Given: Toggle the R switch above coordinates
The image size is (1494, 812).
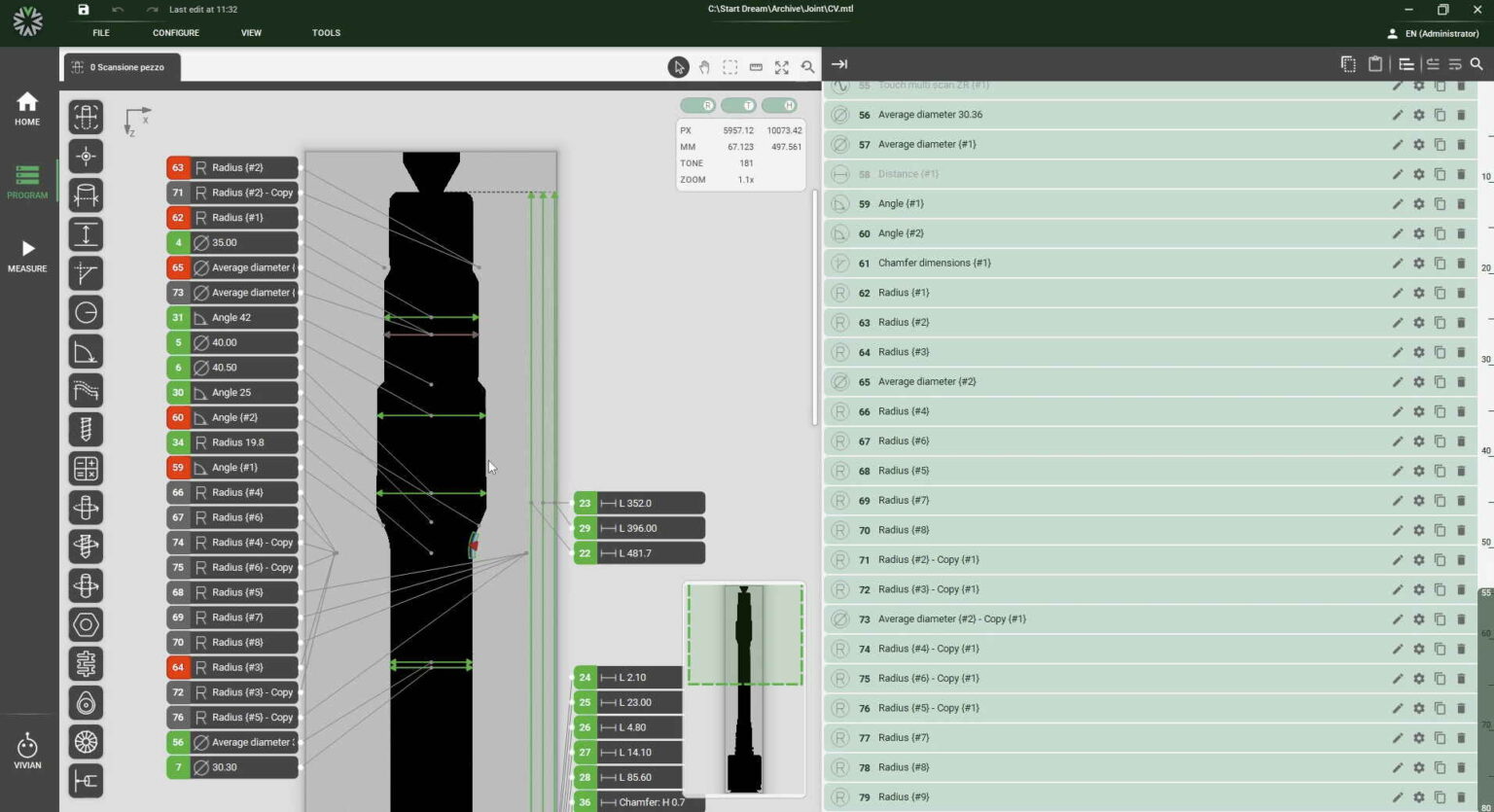Looking at the screenshot, I should [697, 105].
